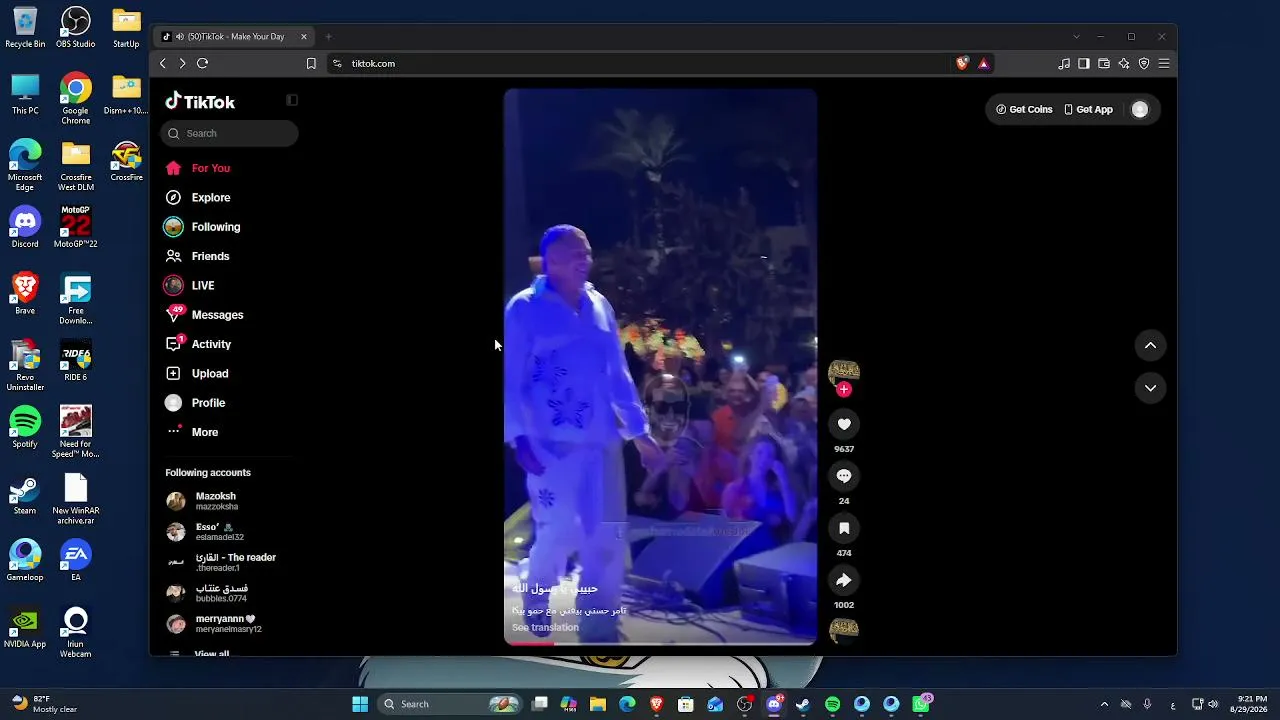Open the Brave Rewards triangle icon

click(x=984, y=63)
